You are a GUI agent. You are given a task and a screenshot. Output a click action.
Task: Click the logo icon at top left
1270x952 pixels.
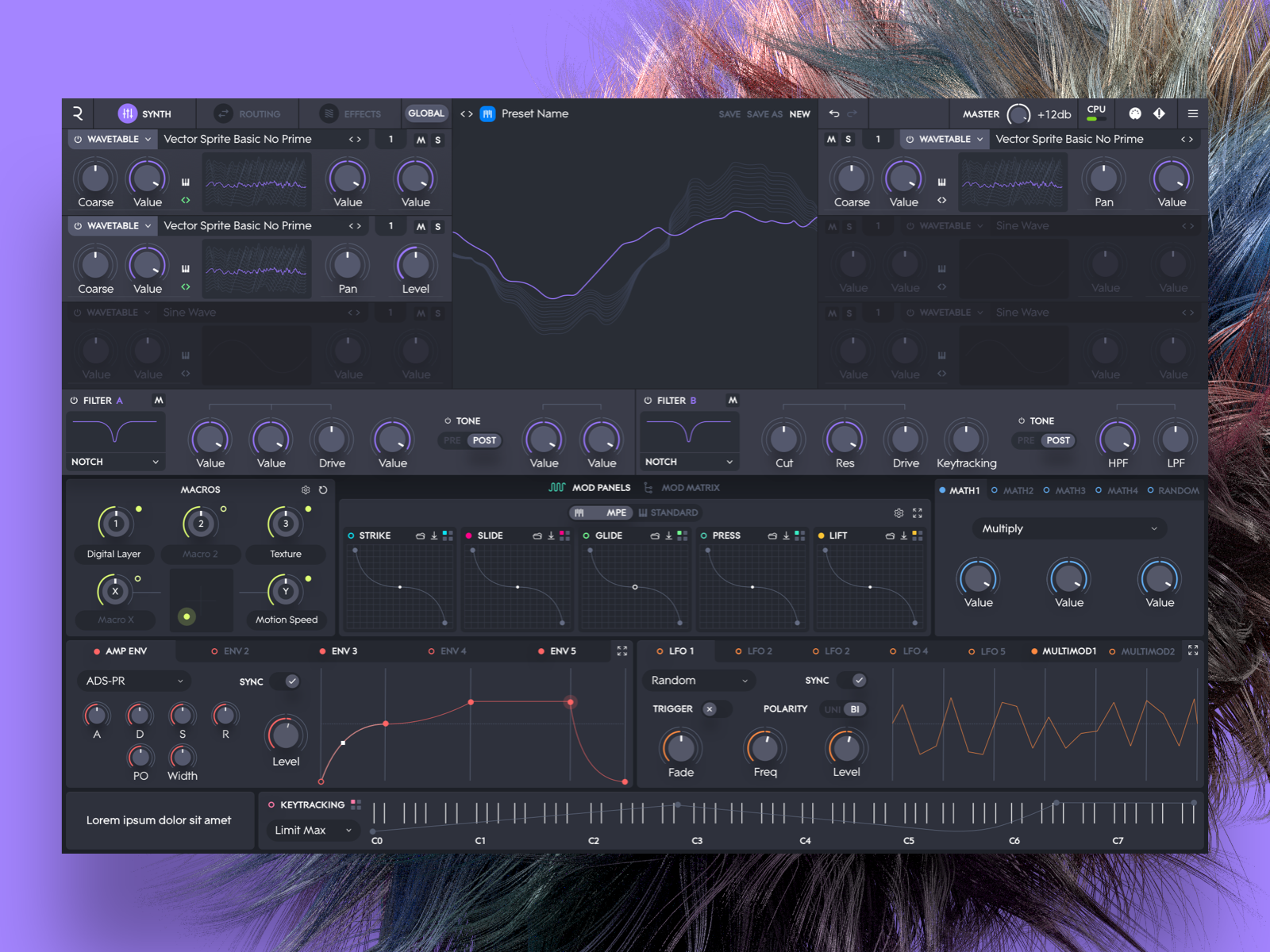point(78,113)
